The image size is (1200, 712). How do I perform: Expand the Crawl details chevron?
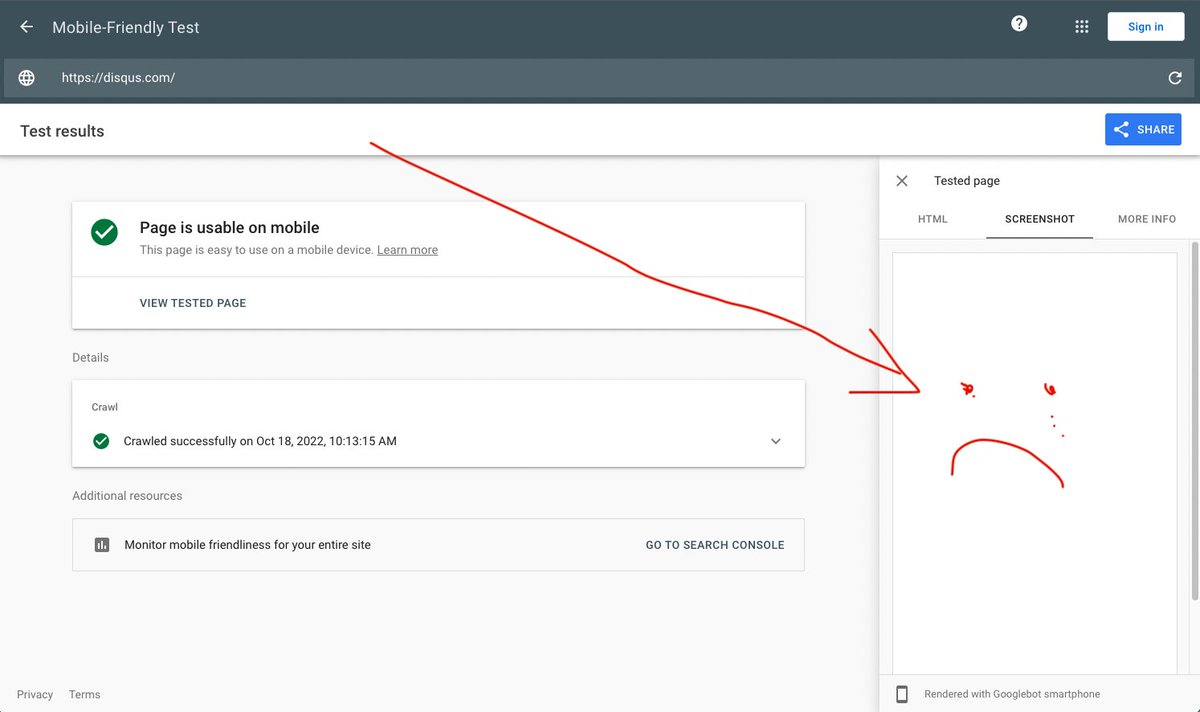click(776, 441)
